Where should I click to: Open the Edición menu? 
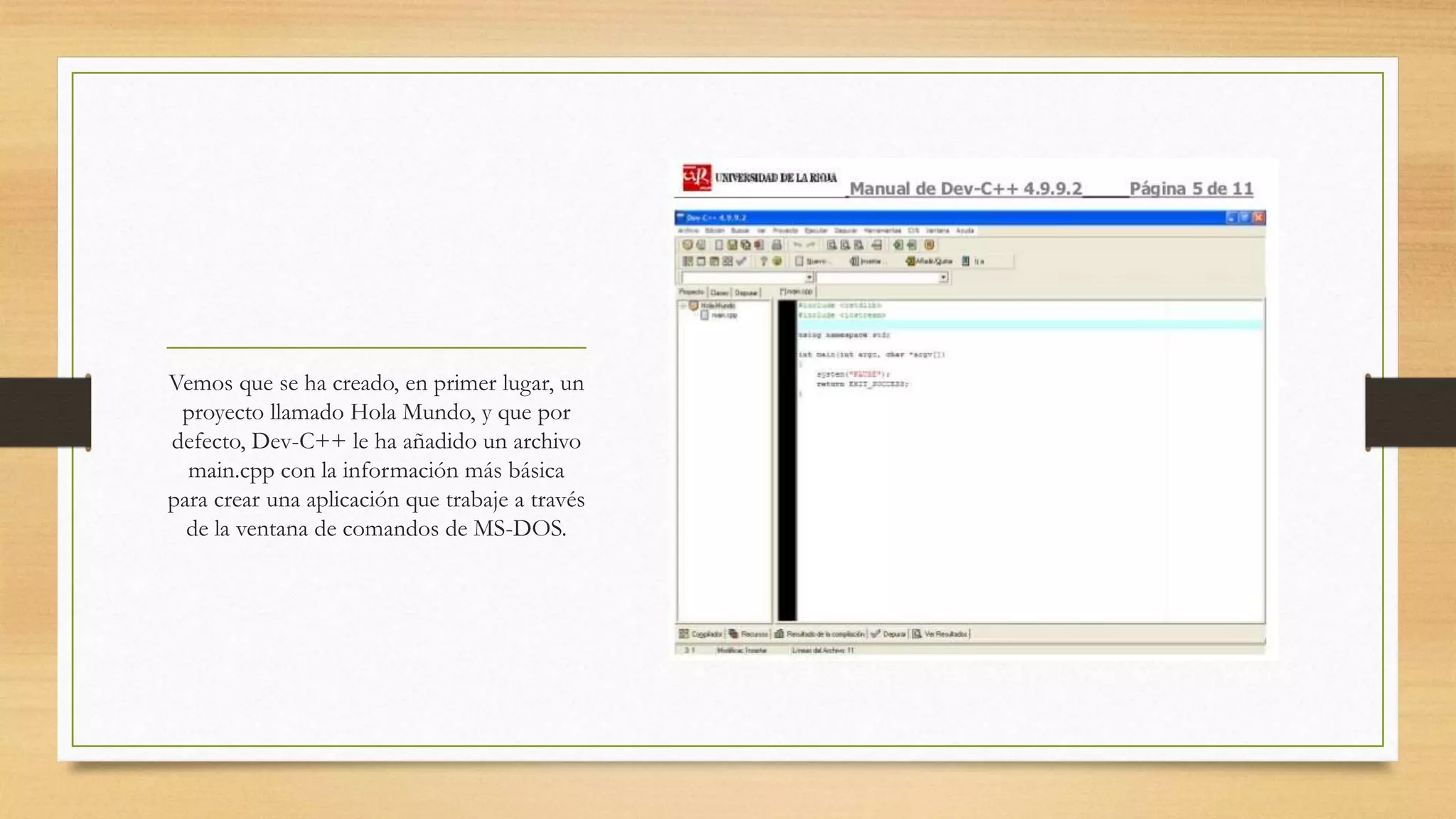coord(715,230)
